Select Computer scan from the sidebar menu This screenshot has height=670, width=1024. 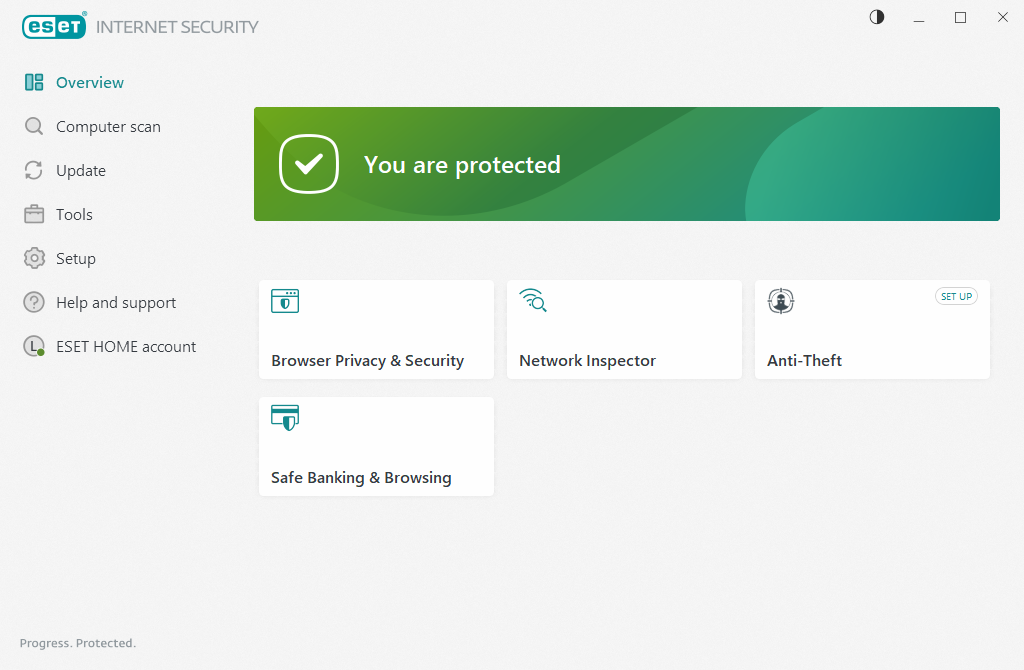106,126
